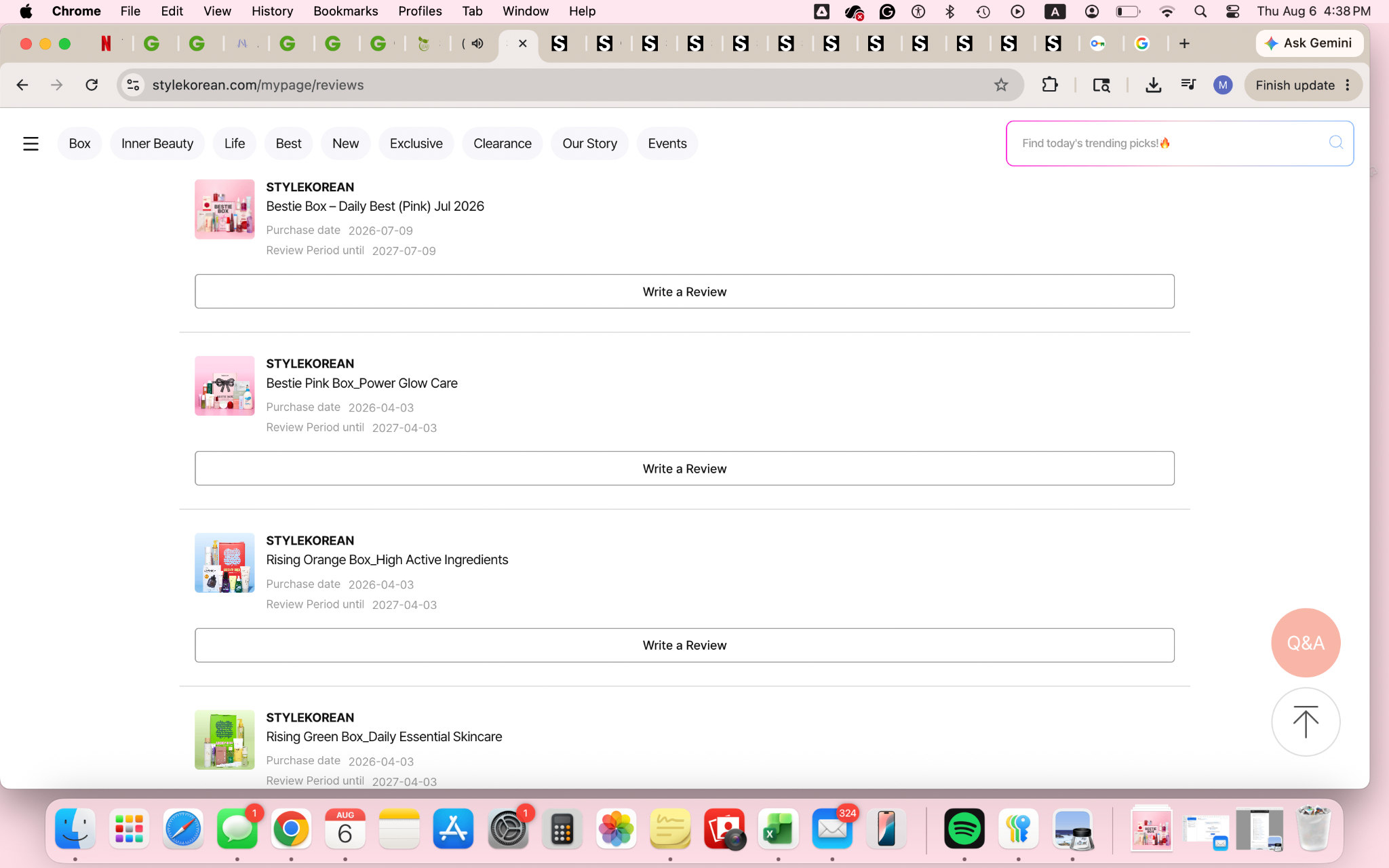Open Spotlight search in the menu bar
Viewport: 1389px width, 868px height.
(x=1200, y=12)
